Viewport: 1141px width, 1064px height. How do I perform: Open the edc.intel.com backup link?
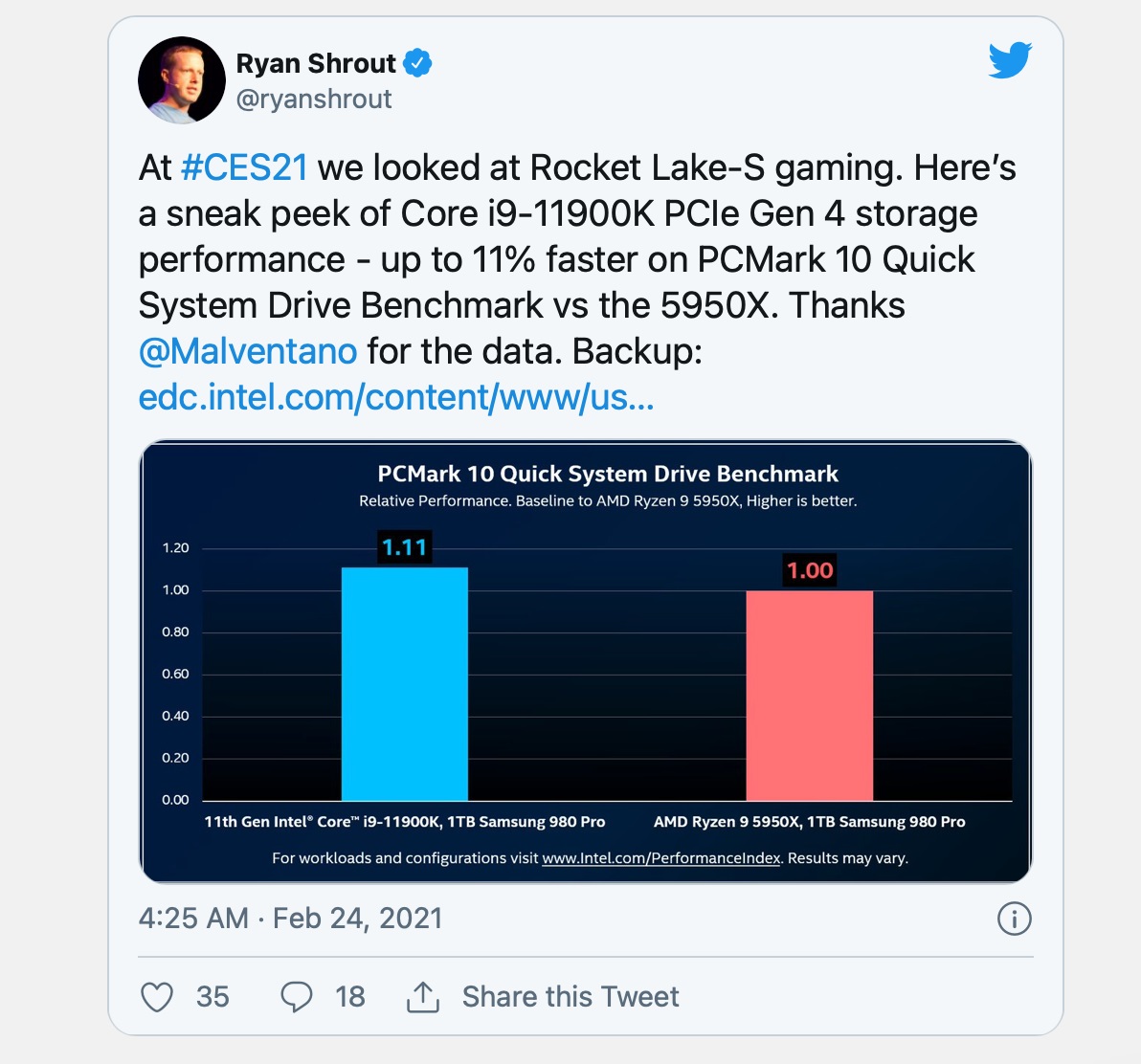click(396, 397)
